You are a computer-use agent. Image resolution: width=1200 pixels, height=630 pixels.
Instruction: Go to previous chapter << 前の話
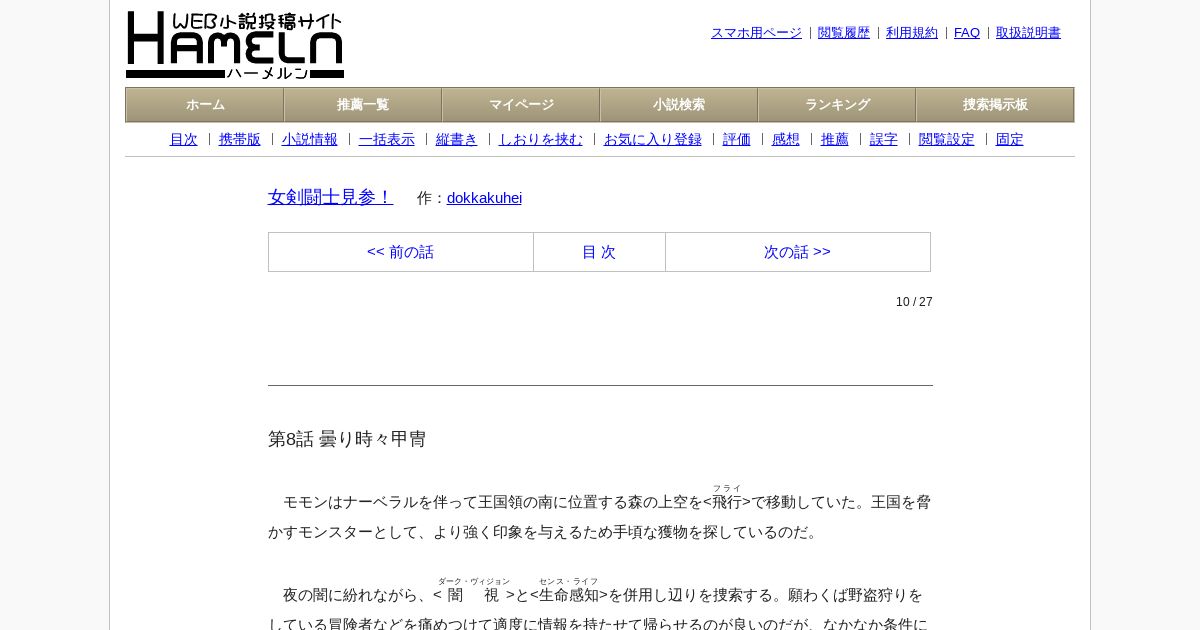[400, 252]
